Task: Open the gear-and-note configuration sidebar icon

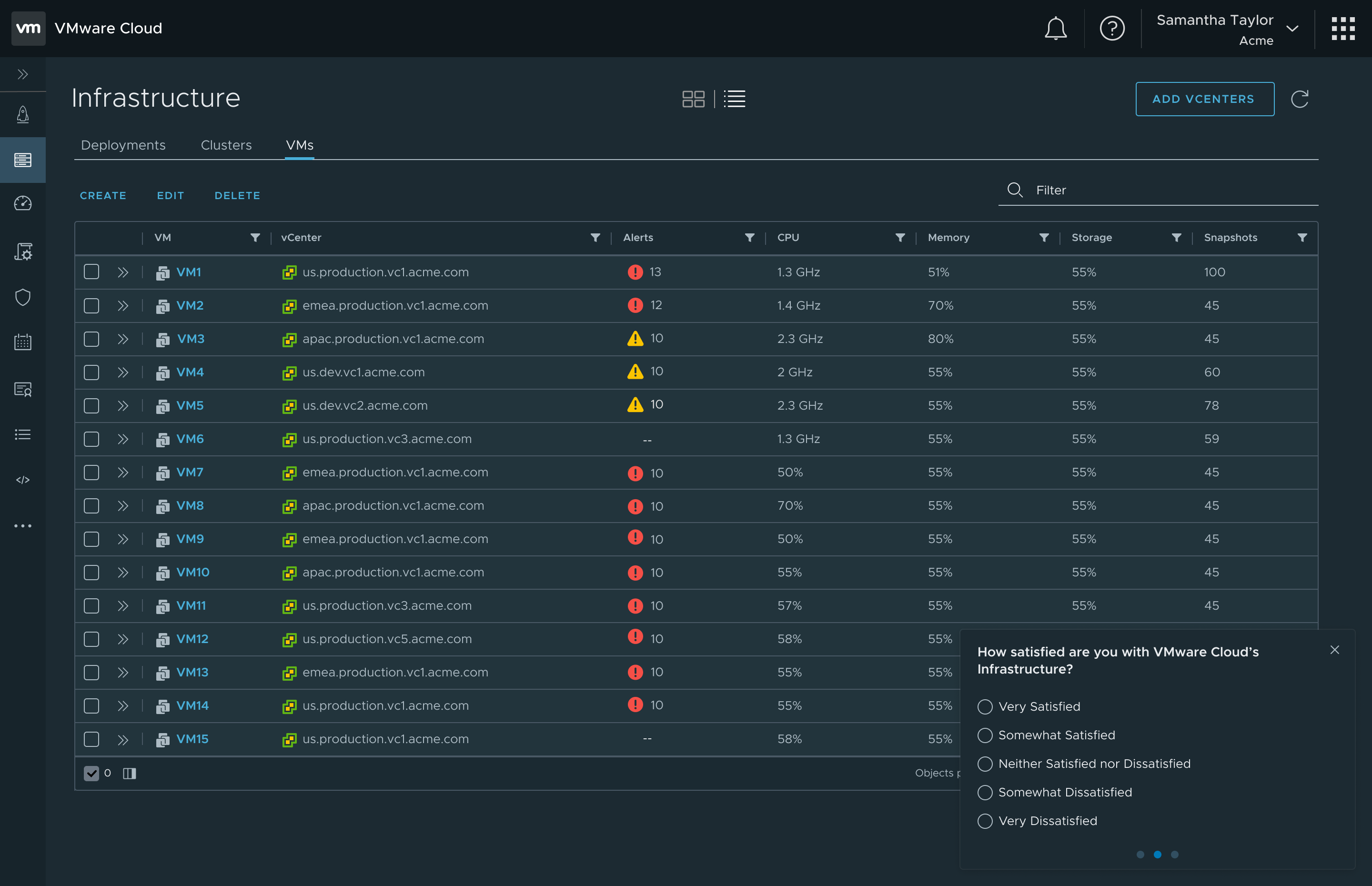Action: [22, 252]
